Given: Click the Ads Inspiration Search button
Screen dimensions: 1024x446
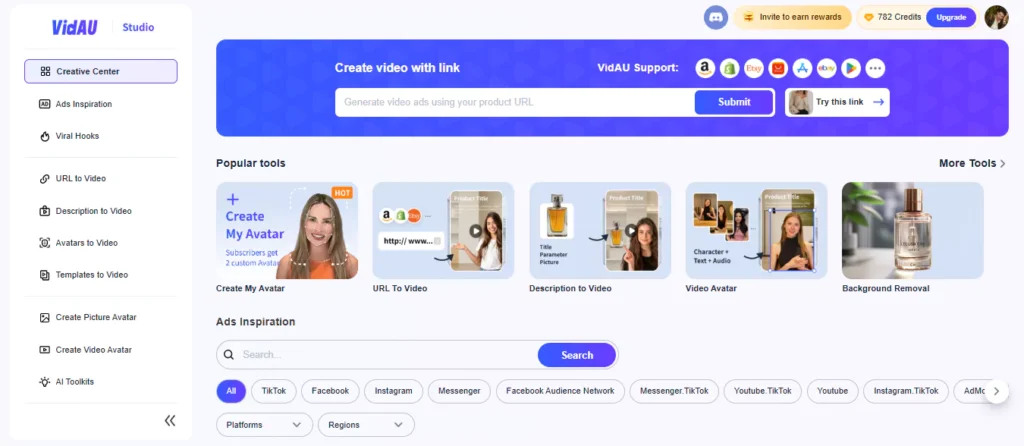Looking at the screenshot, I should (577, 355).
